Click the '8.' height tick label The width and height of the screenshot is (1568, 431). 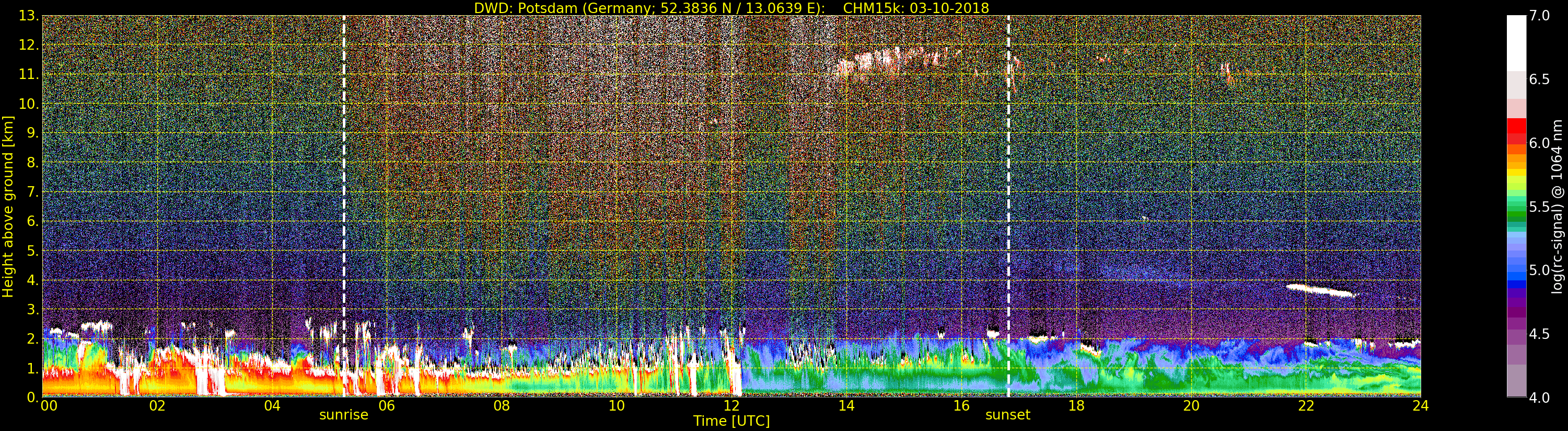click(32, 163)
